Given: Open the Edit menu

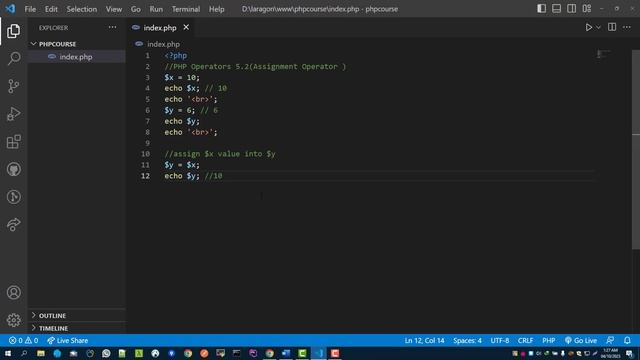Looking at the screenshot, I should [51, 9].
